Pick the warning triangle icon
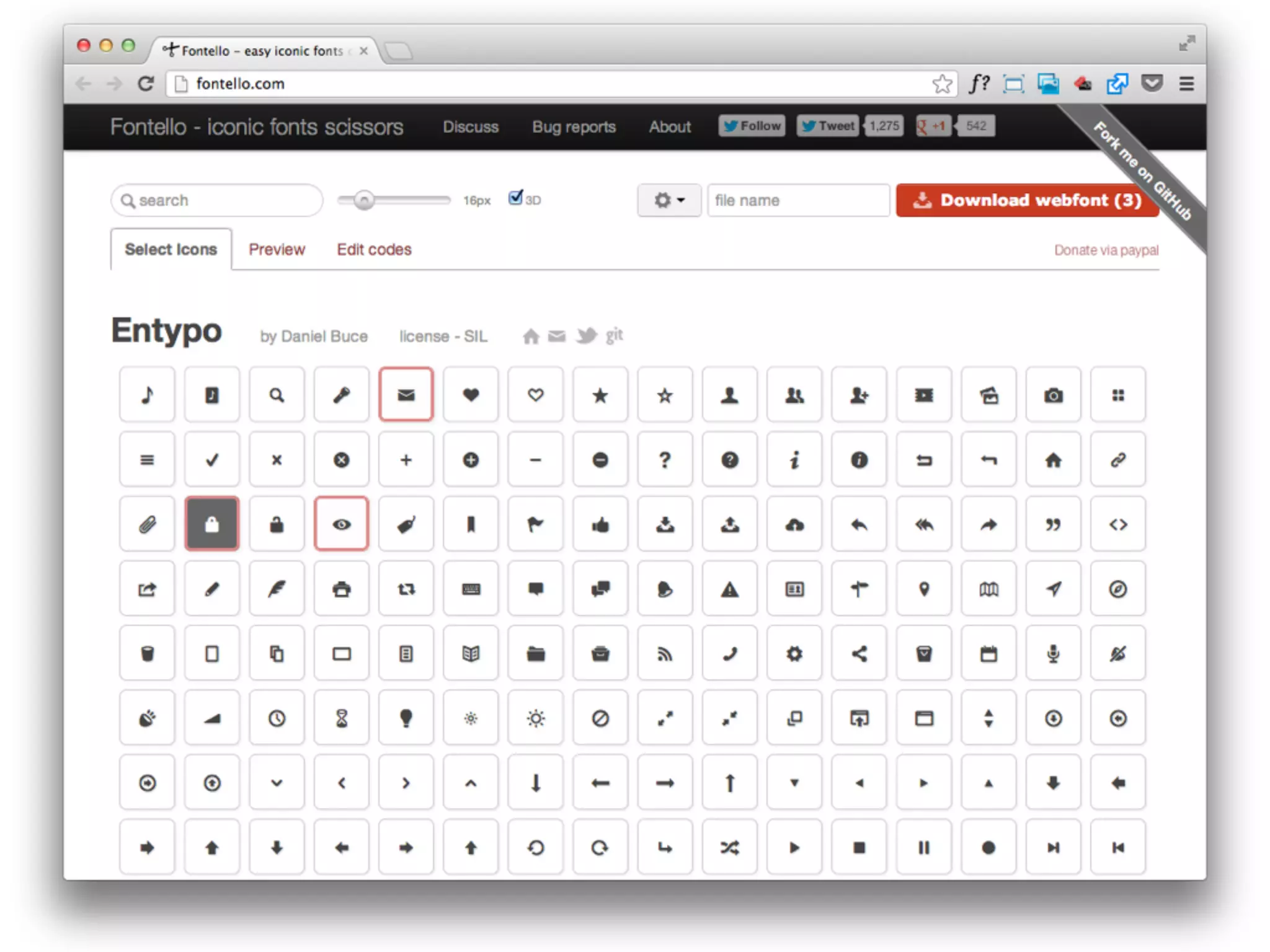 (x=729, y=589)
